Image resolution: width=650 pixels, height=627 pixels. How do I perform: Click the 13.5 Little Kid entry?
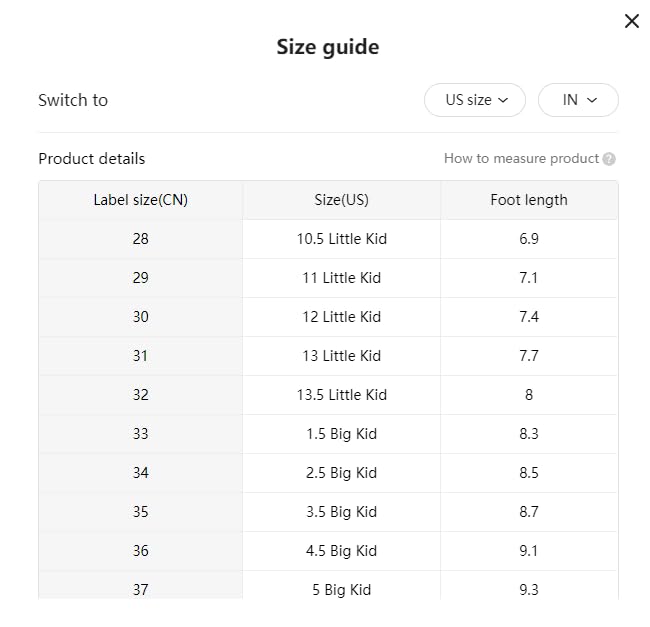coord(341,395)
